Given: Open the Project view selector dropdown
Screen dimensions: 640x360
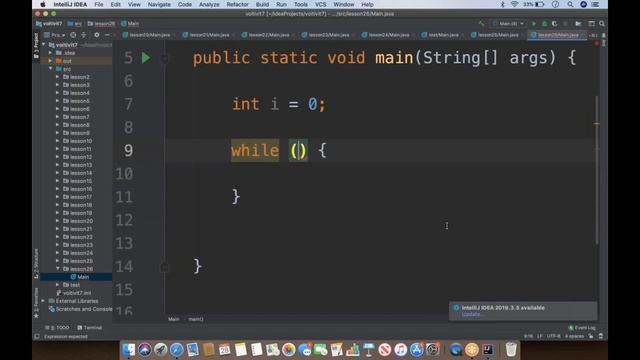Looking at the screenshot, I should 55,35.
